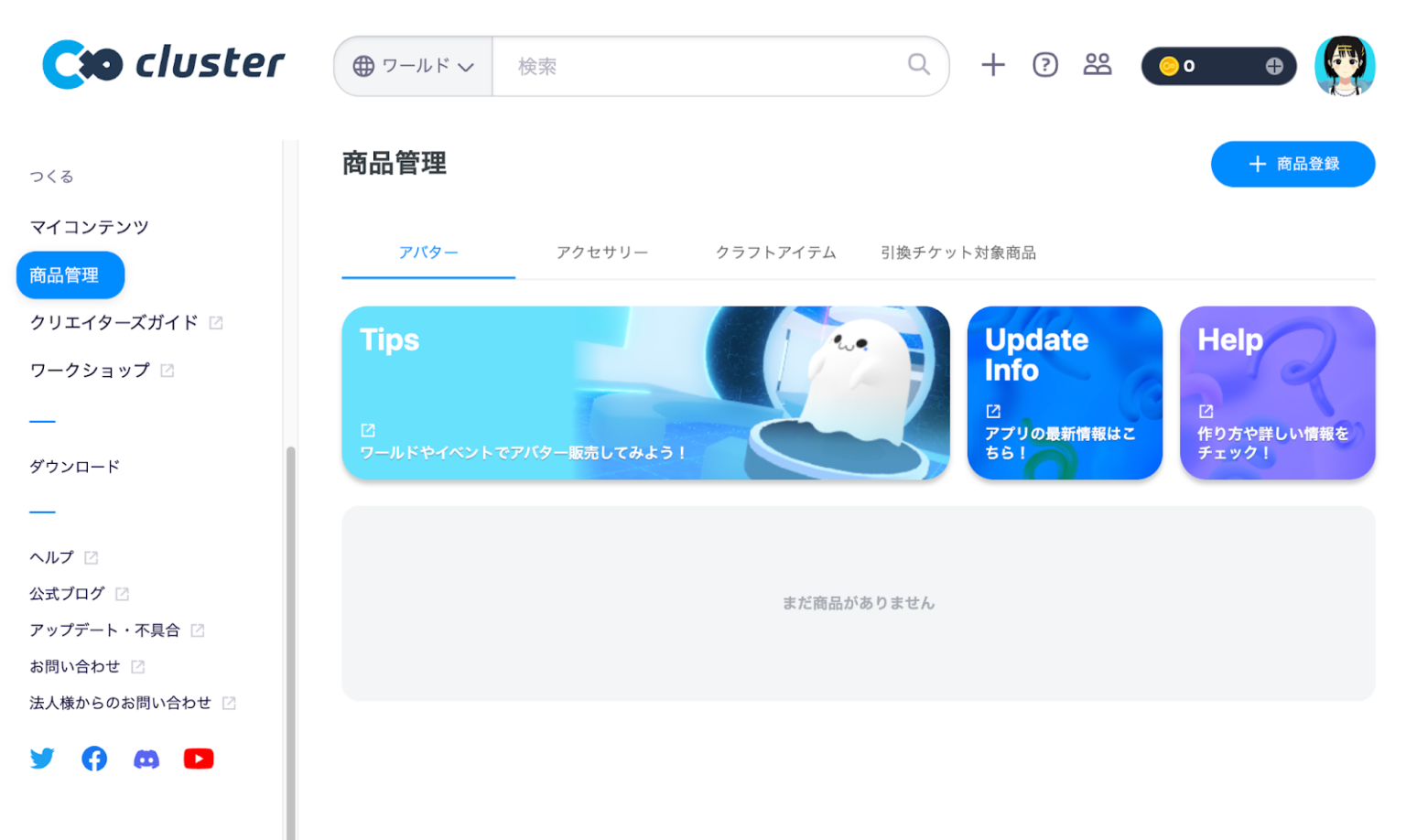Click the 商品登録 button
Image resolution: width=1406 pixels, height=840 pixels.
[x=1292, y=164]
